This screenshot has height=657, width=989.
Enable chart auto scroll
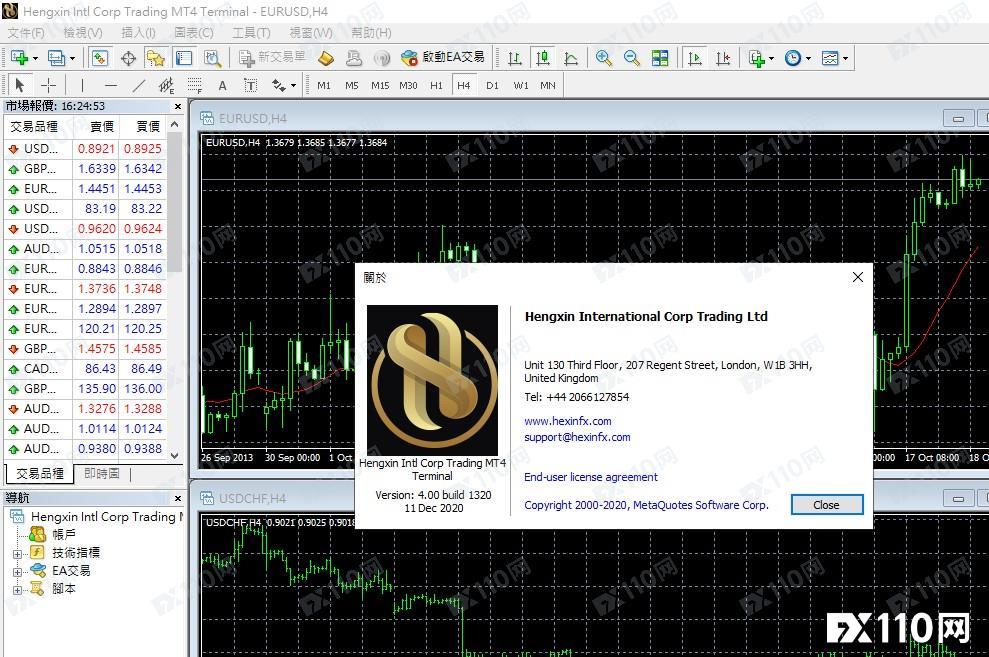point(695,58)
